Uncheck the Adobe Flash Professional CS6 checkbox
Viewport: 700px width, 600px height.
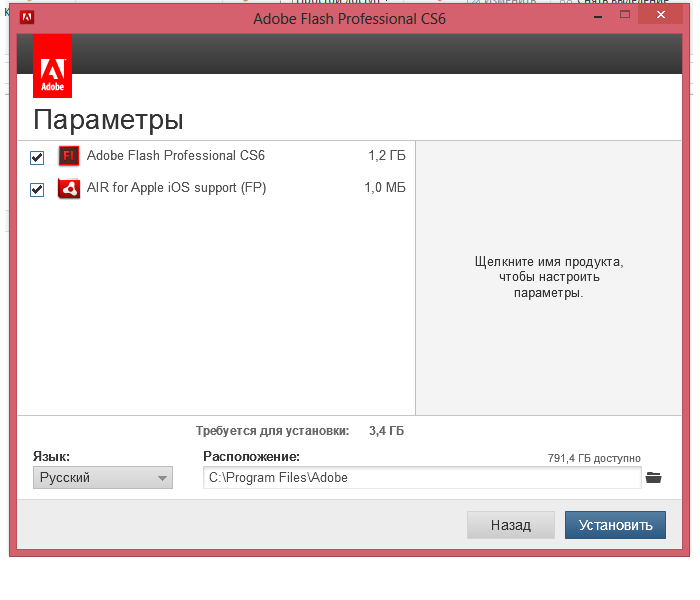(37, 158)
